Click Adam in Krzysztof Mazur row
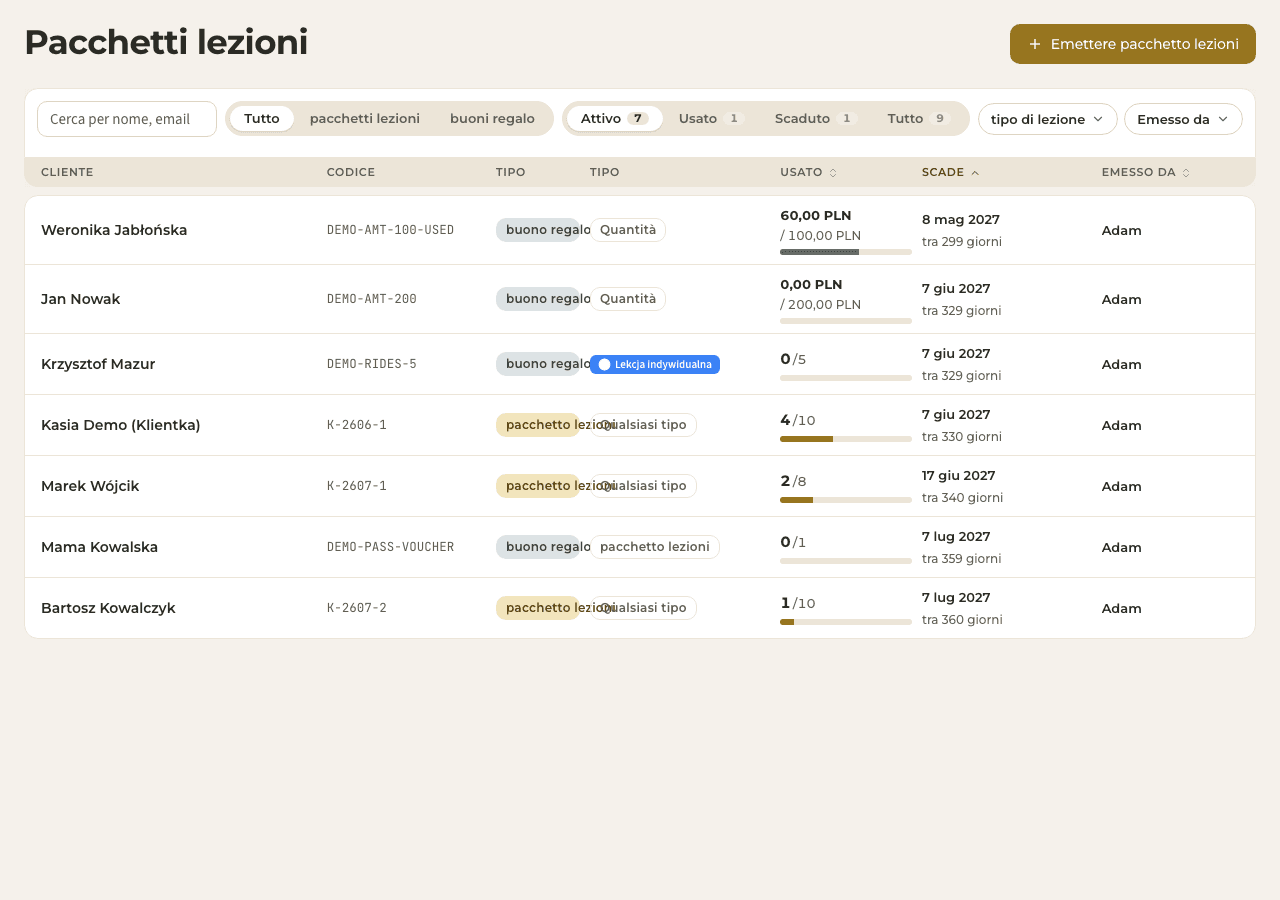The width and height of the screenshot is (1280, 900). (1122, 364)
